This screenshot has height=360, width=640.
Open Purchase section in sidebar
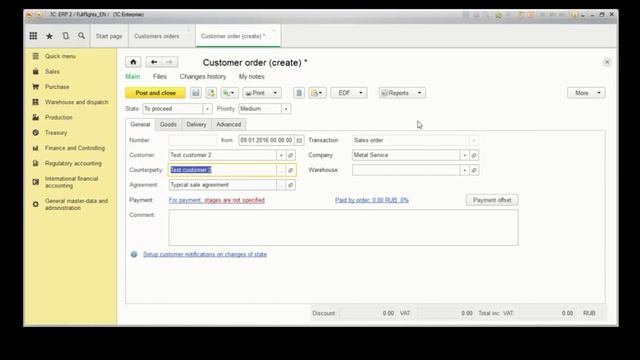coord(57,87)
